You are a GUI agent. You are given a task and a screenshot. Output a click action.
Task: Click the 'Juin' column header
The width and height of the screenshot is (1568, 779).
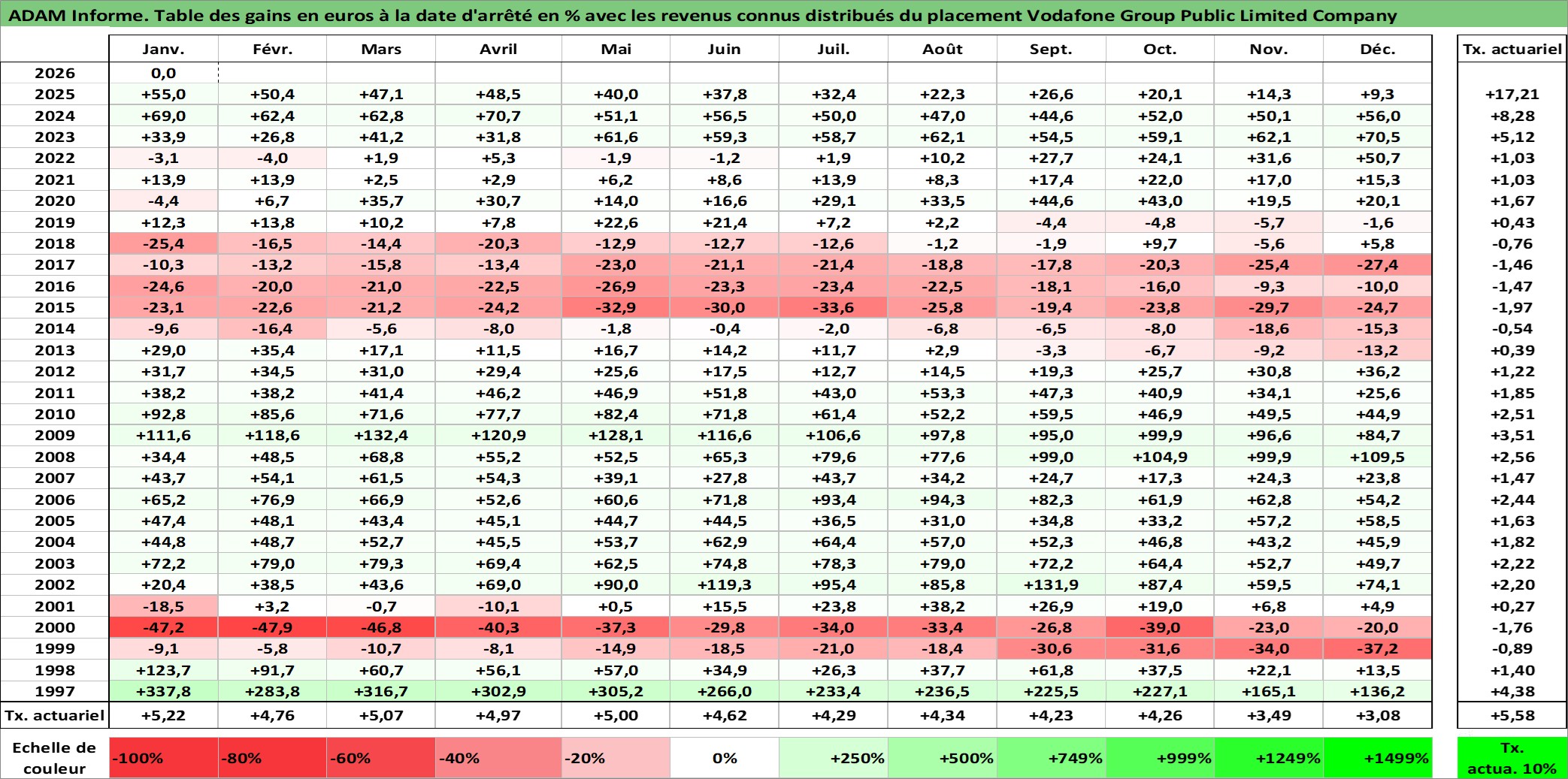point(725,49)
